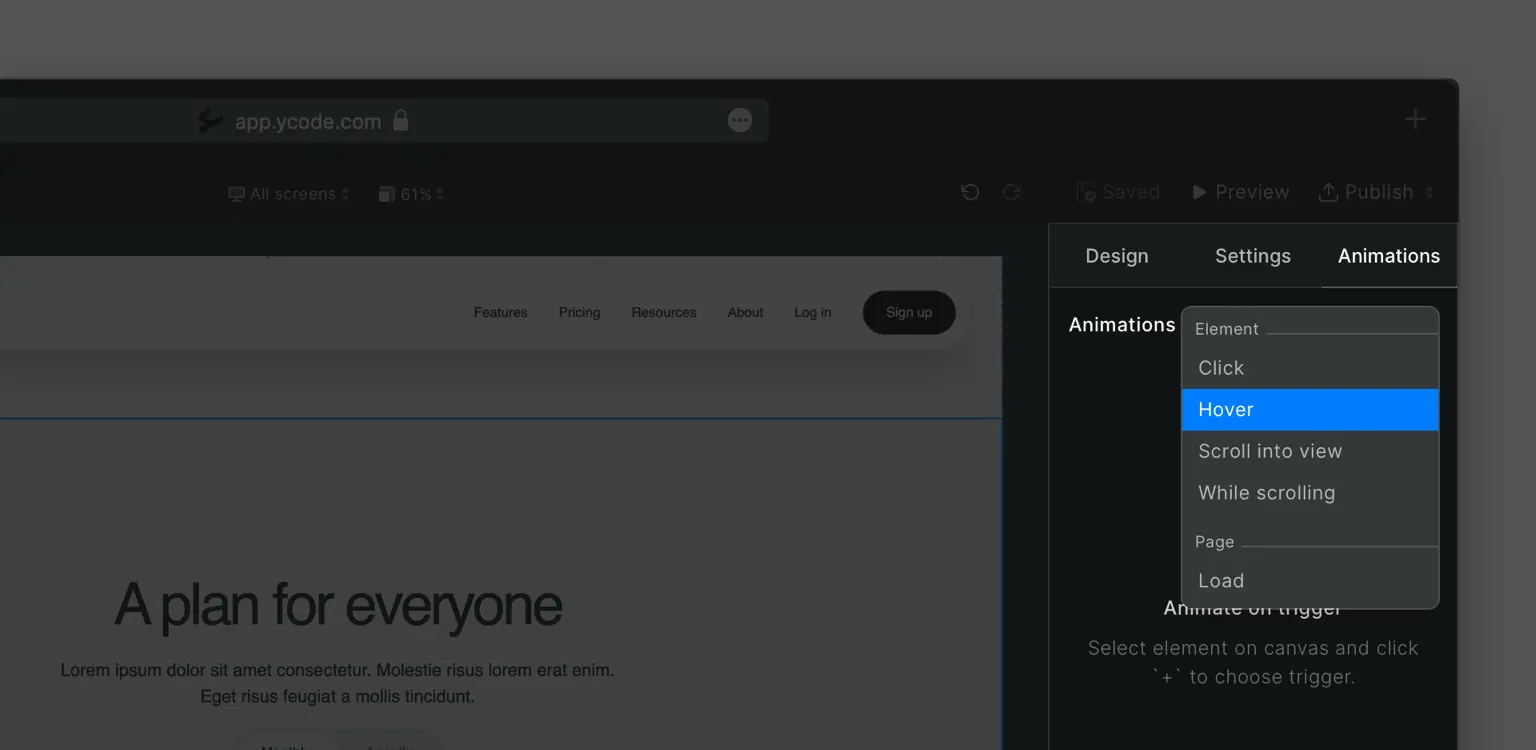Image resolution: width=1536 pixels, height=750 pixels.
Task: Click Pricing link in canvas navbar
Action: point(579,312)
